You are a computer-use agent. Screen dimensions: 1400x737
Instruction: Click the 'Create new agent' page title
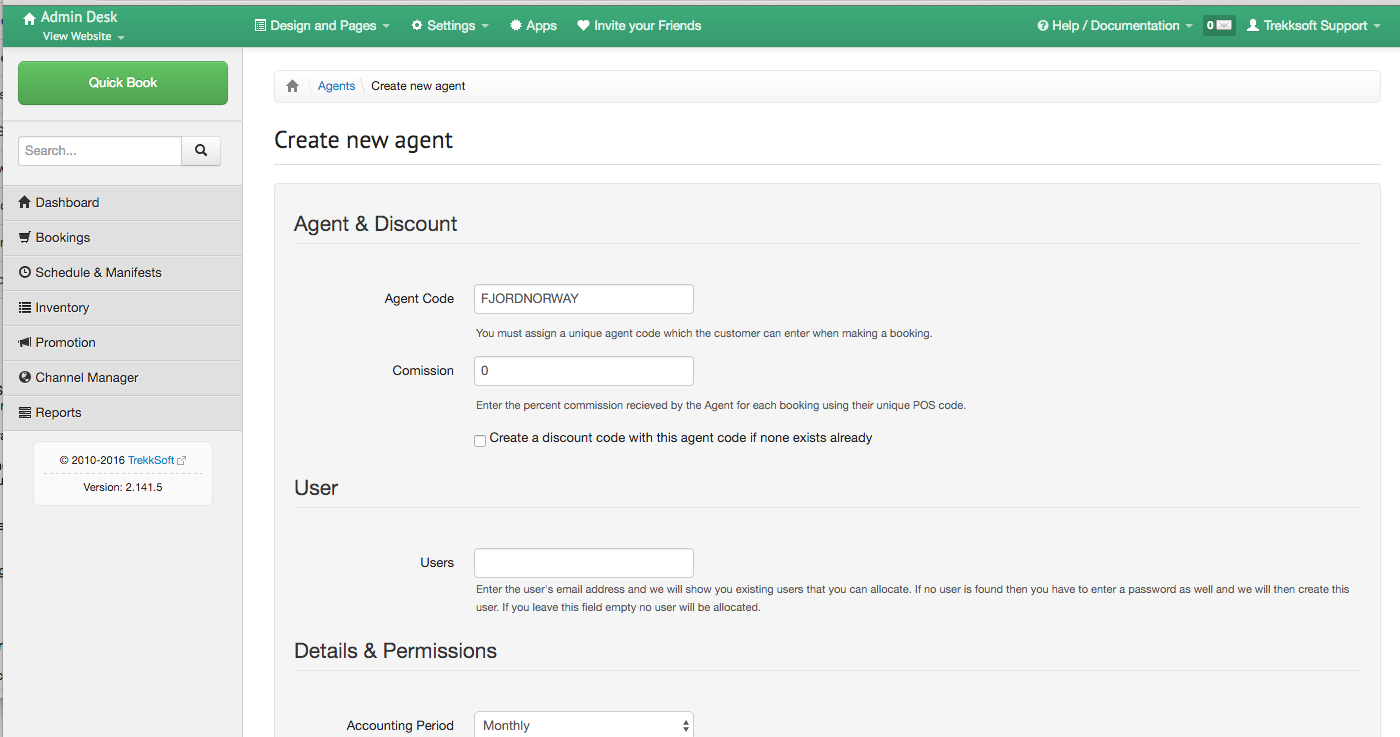363,140
